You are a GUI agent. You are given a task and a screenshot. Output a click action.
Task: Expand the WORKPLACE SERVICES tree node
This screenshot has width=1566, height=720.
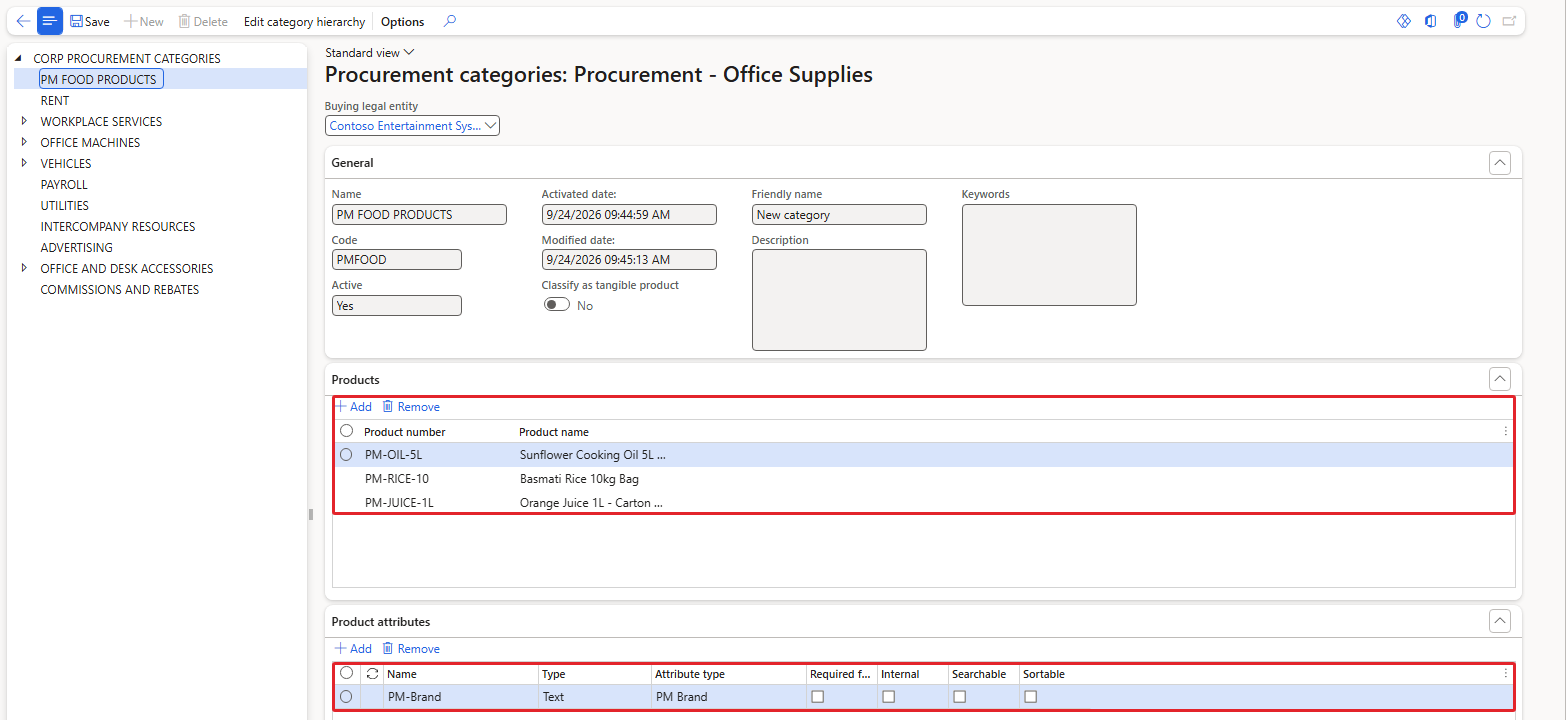tap(24, 121)
